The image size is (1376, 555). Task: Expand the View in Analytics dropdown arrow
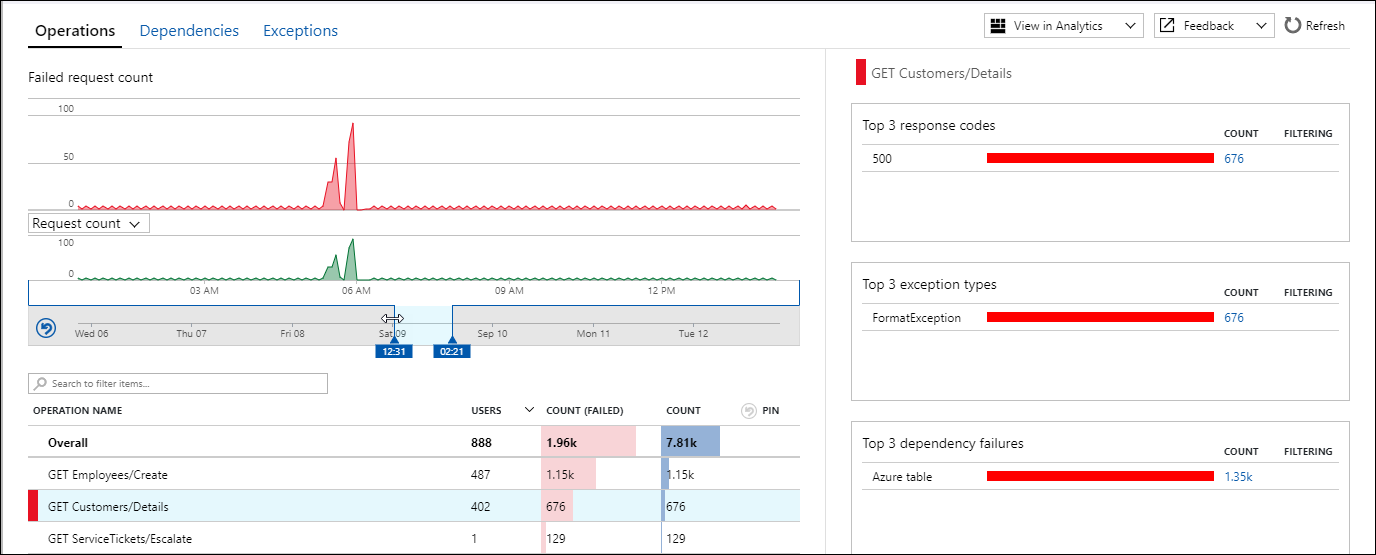point(1130,26)
